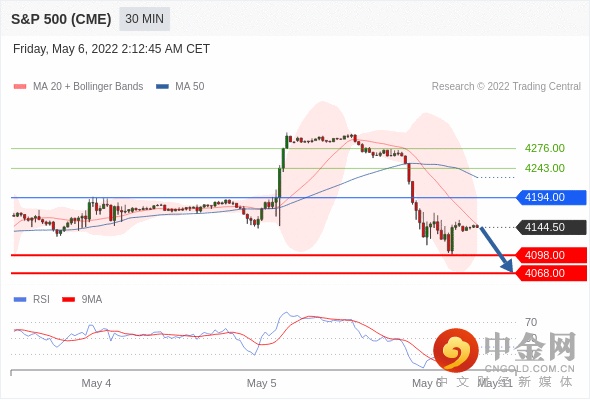Click the 4243.00 resistance level label
The width and height of the screenshot is (590, 400).
point(544,168)
